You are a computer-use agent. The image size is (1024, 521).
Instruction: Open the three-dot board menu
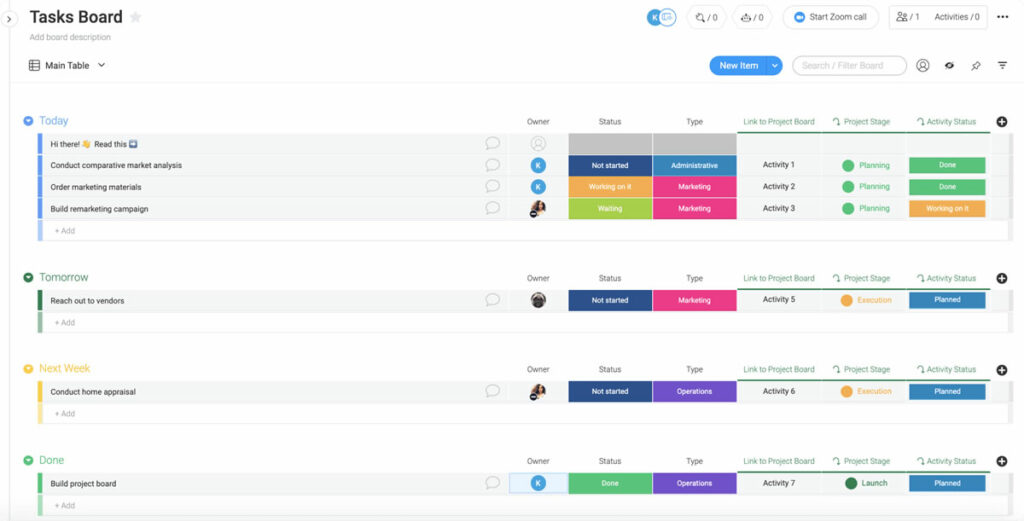[1003, 17]
